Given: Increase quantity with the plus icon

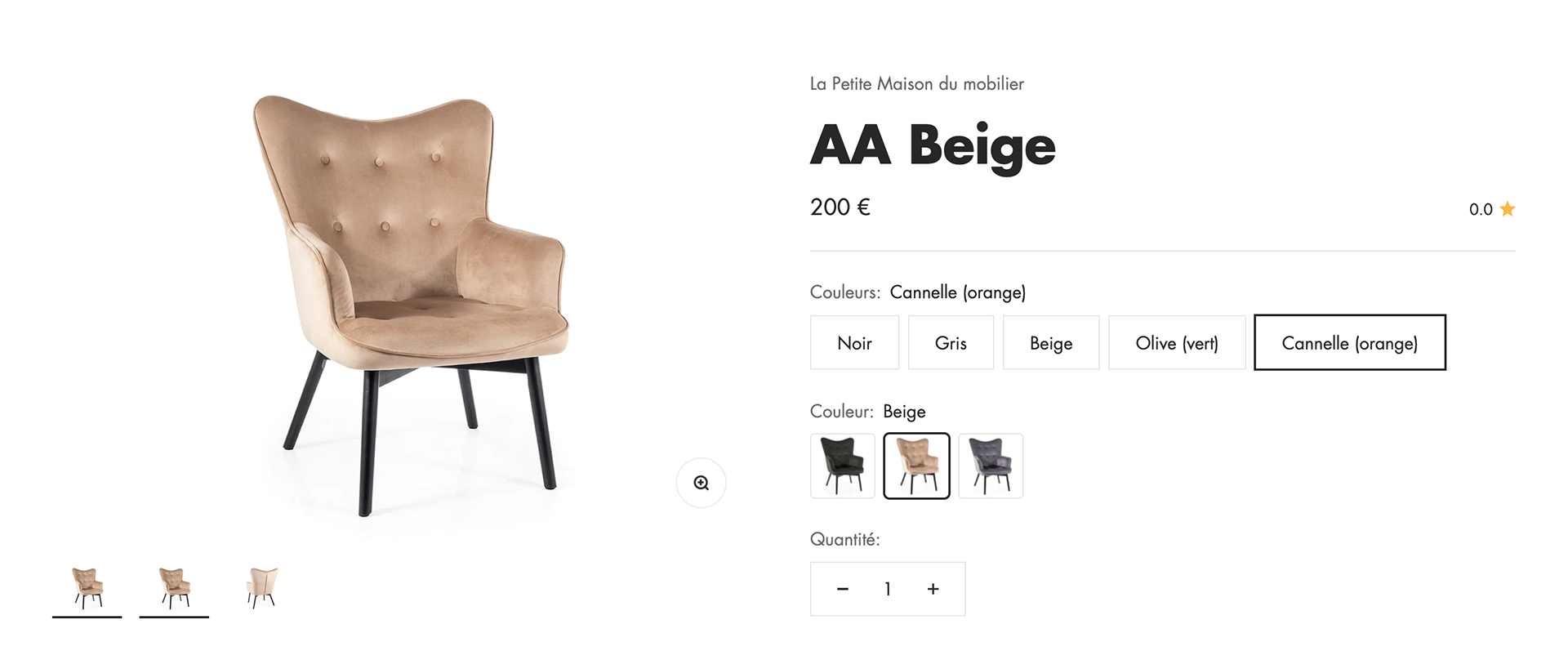Looking at the screenshot, I should [933, 589].
